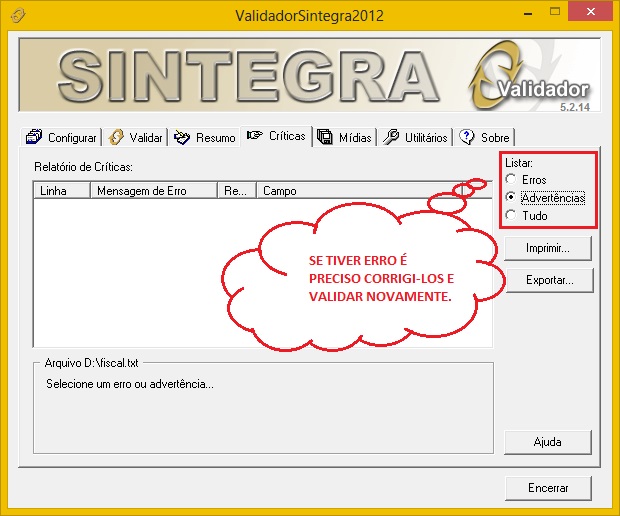Click the Validar tab wrench icon

pyautogui.click(x=117, y=137)
